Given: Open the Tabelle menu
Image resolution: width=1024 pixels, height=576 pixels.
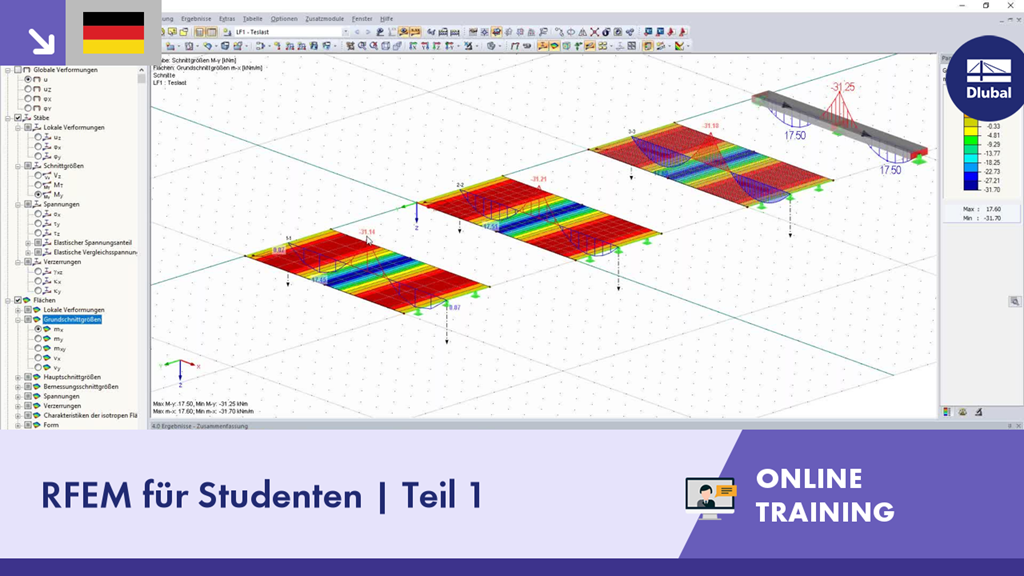Looking at the screenshot, I should pos(253,19).
